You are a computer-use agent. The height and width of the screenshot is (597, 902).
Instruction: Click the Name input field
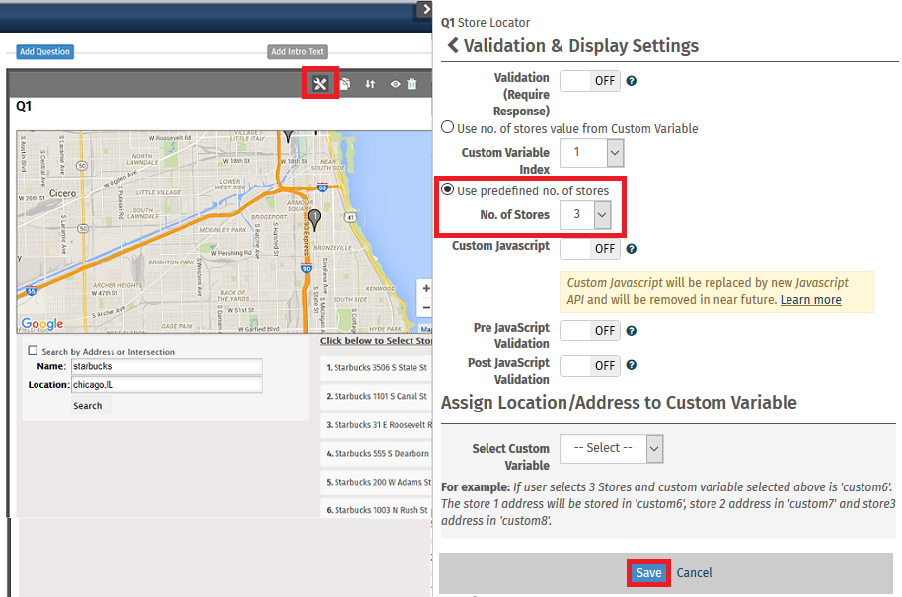pos(167,366)
